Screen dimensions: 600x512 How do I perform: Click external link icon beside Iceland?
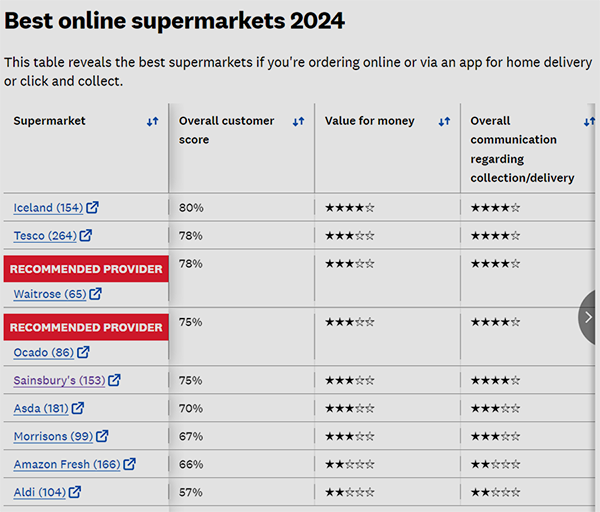(92, 207)
